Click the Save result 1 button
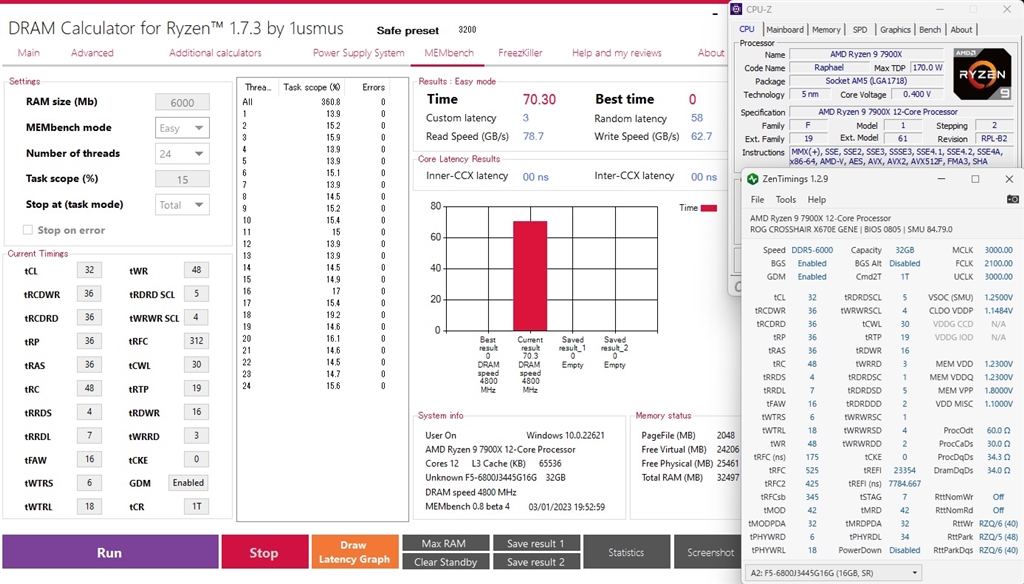1024x584 pixels. click(x=536, y=543)
